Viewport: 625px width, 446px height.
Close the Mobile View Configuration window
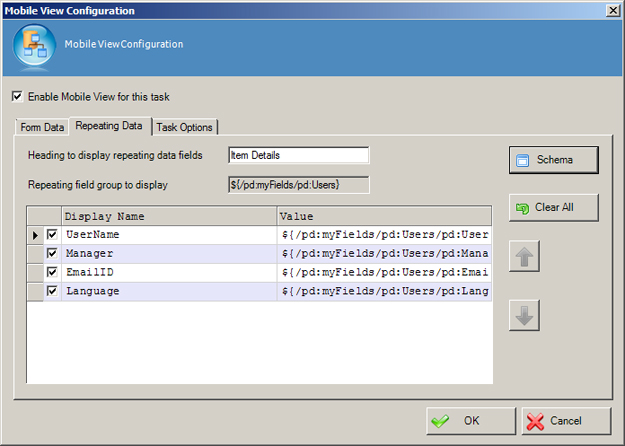pyautogui.click(x=612, y=9)
